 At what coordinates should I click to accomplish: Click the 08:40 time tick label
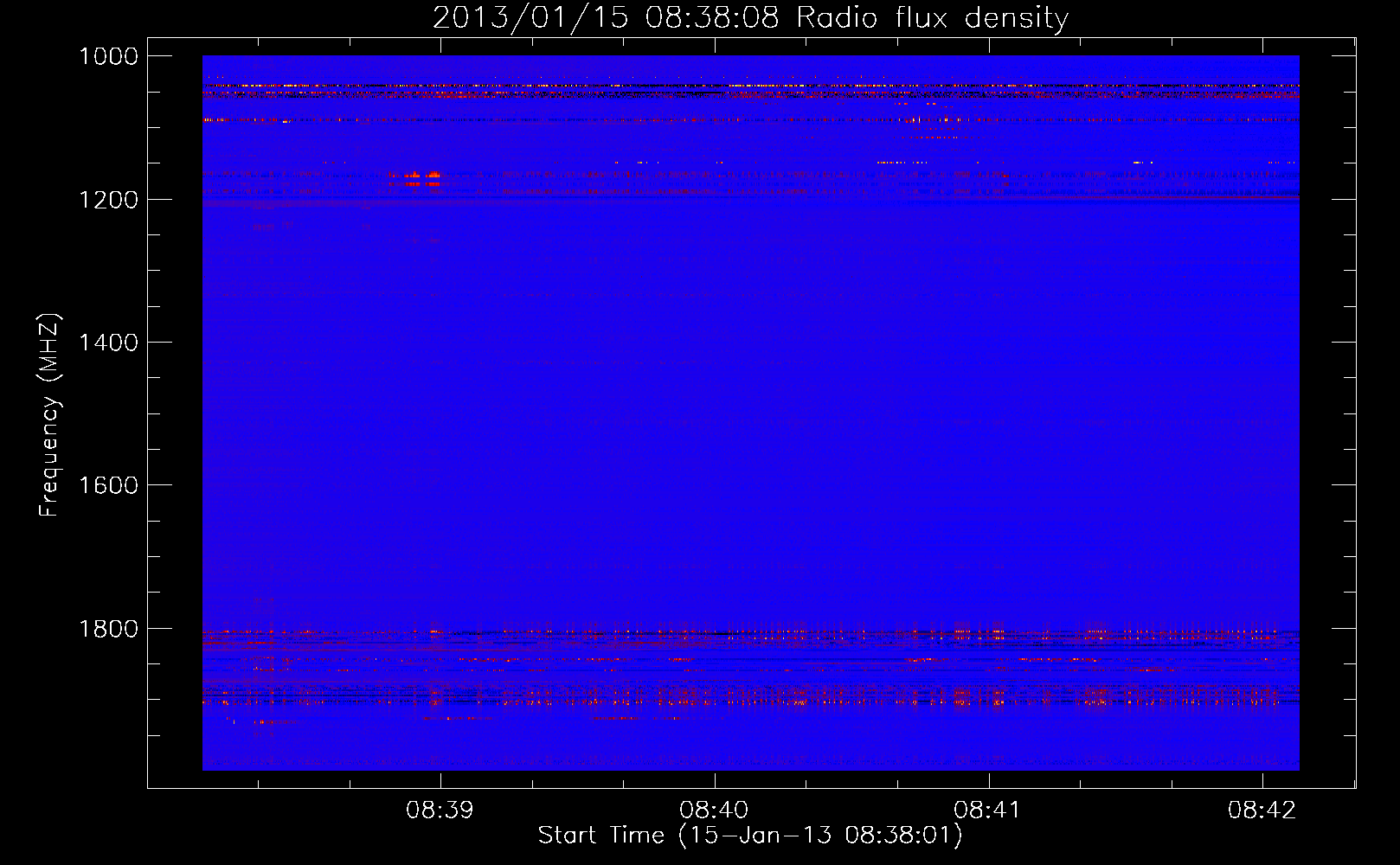(714, 810)
